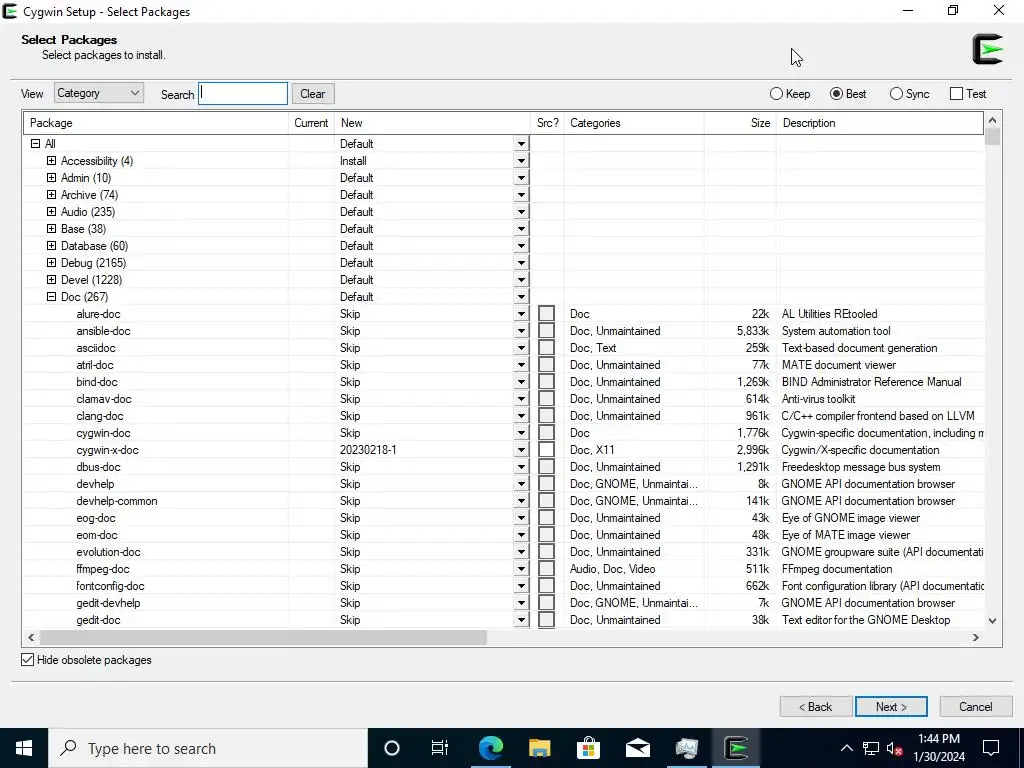The width and height of the screenshot is (1024, 768).
Task: Click the Cygwin logo in header
Action: tap(987, 49)
